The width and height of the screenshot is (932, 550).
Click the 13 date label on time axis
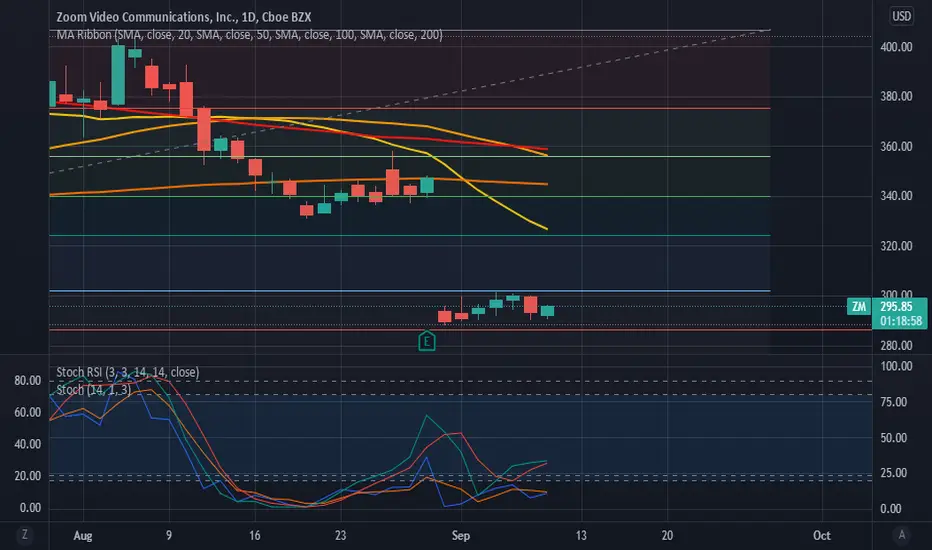(x=581, y=536)
